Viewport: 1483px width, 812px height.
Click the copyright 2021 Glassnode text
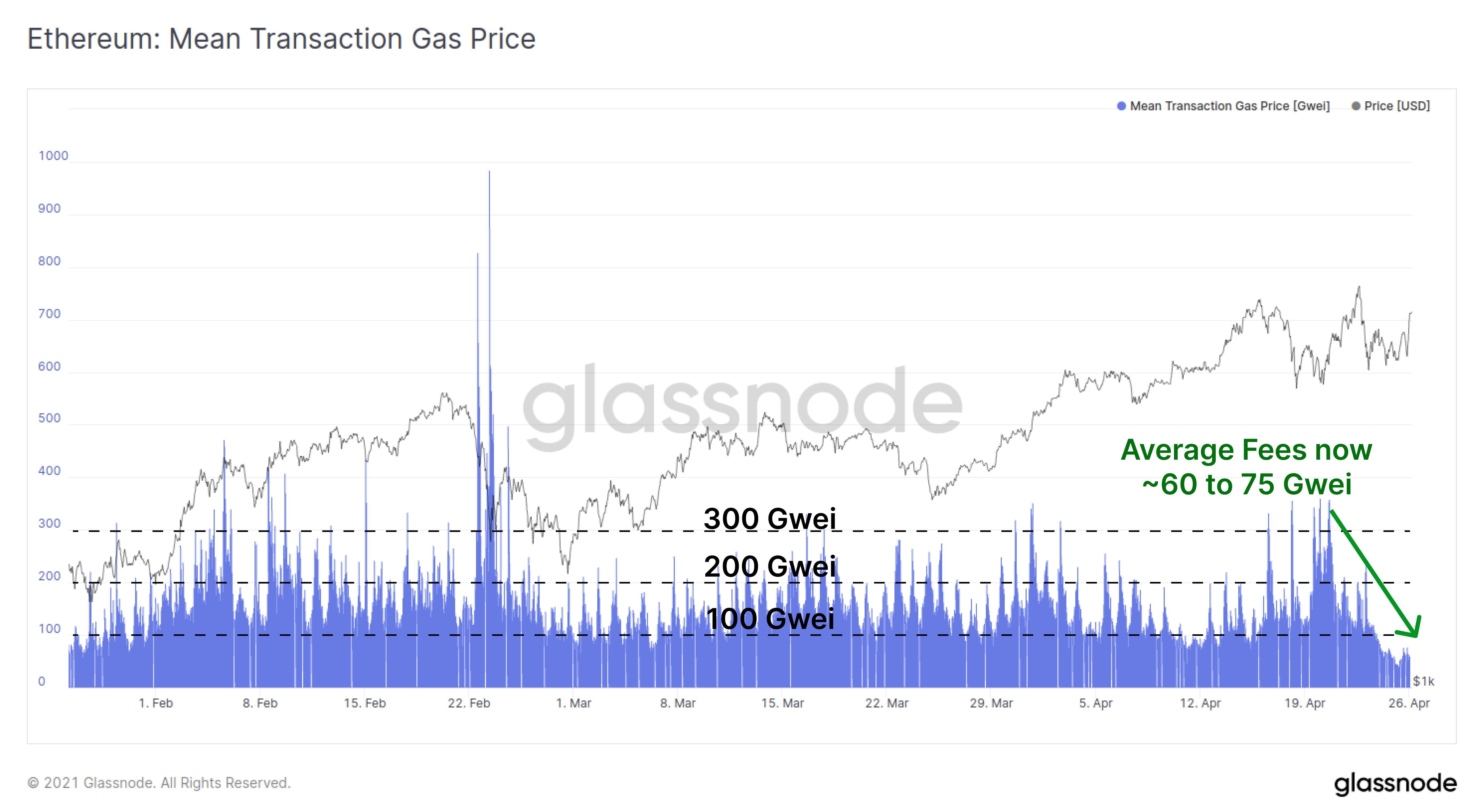point(159,783)
